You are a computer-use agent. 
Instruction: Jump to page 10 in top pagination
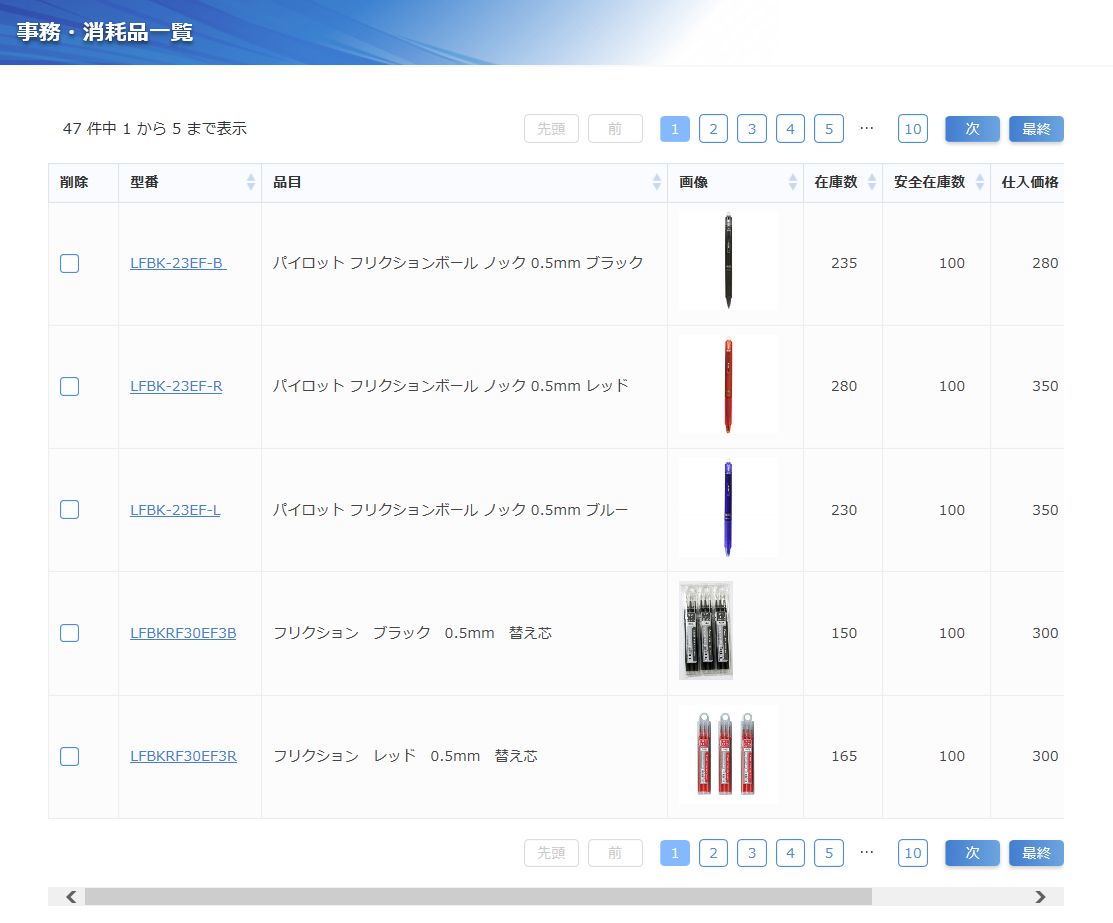[912, 129]
